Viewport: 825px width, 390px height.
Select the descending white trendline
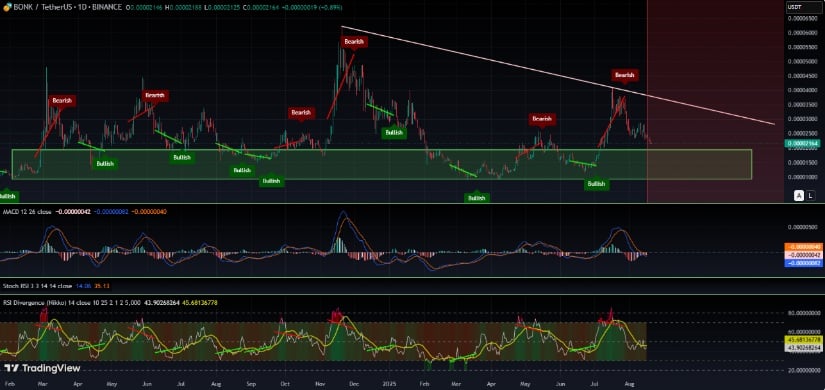click(x=558, y=75)
